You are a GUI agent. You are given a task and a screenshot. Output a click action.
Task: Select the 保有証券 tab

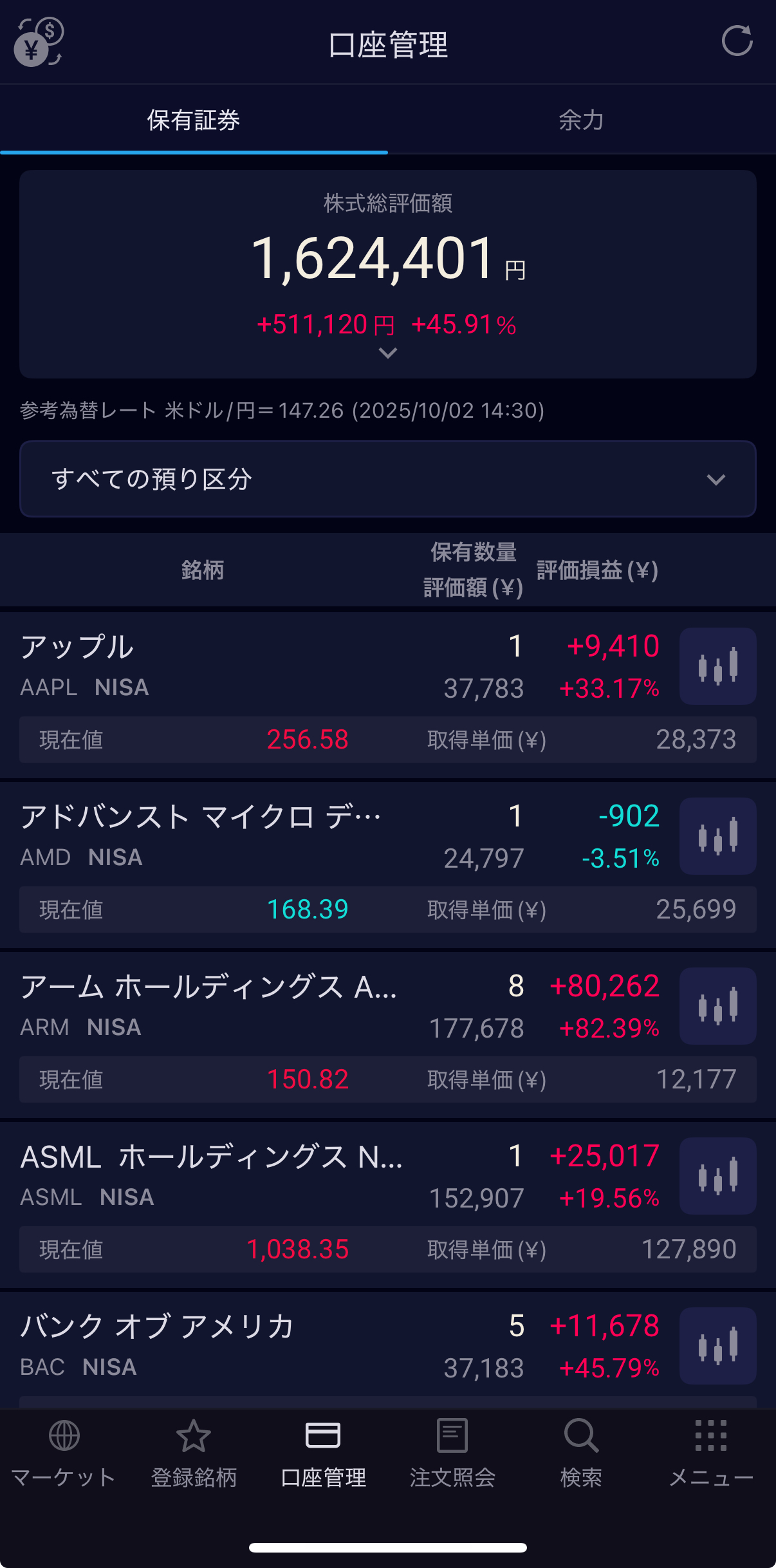click(194, 120)
